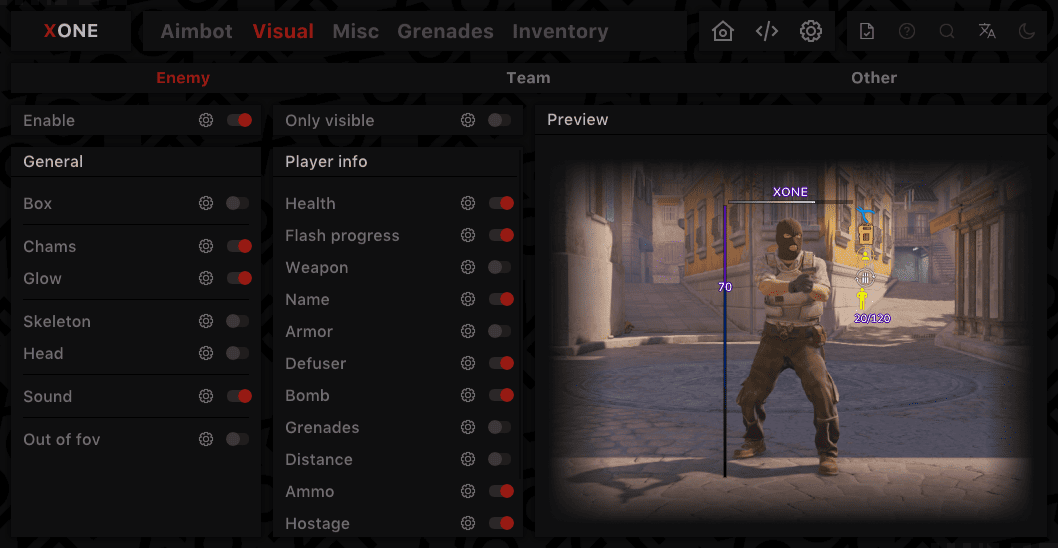Enable the Only visible toggle

[x=500, y=120]
